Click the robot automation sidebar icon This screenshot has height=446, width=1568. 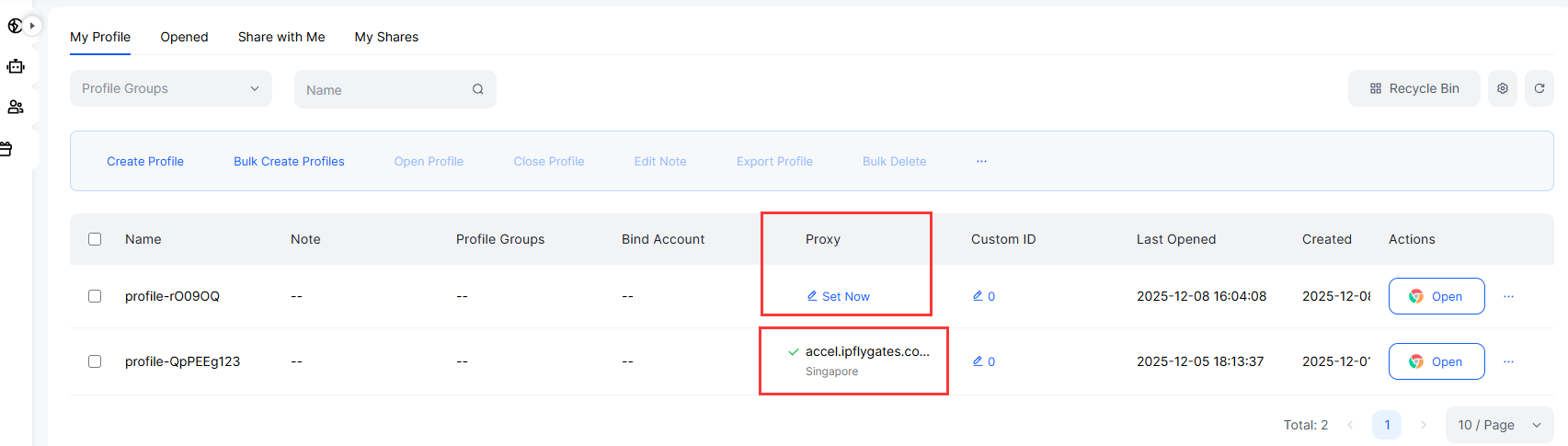click(x=16, y=67)
